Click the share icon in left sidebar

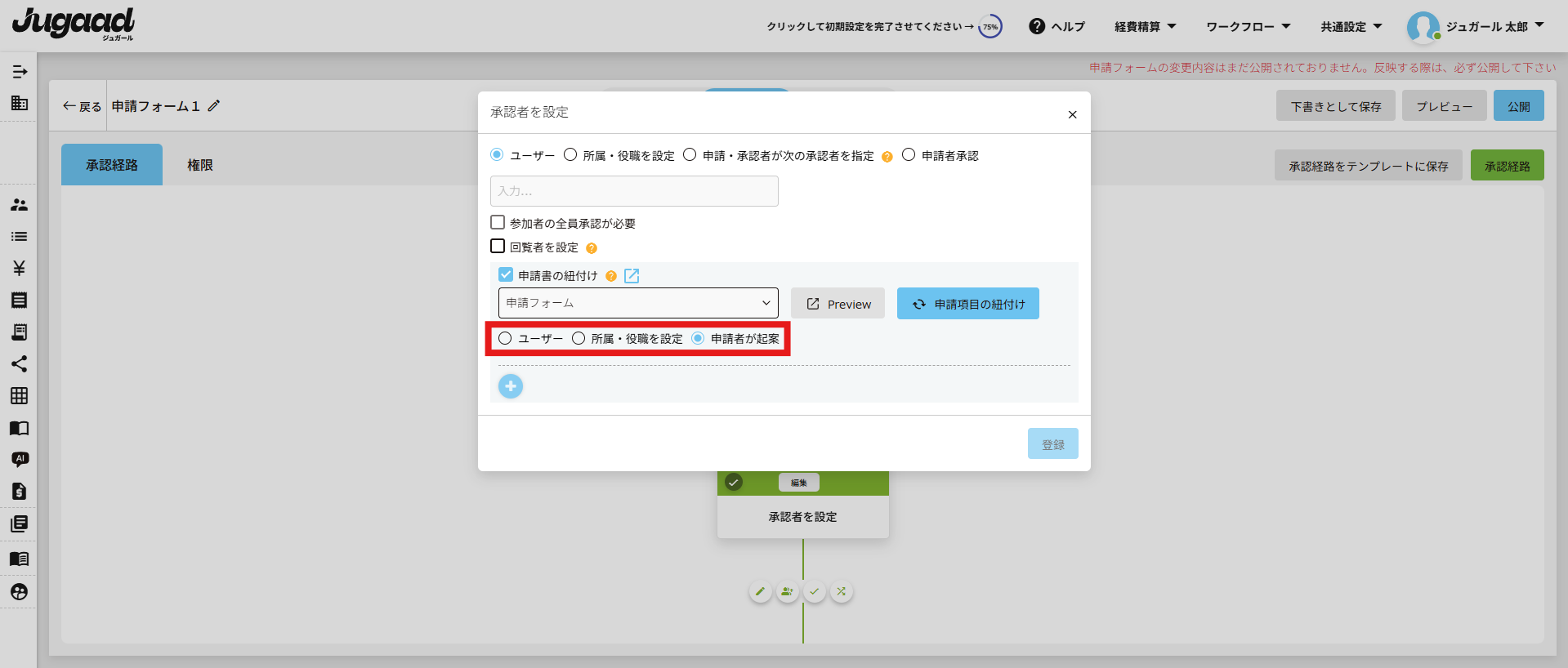coord(19,364)
